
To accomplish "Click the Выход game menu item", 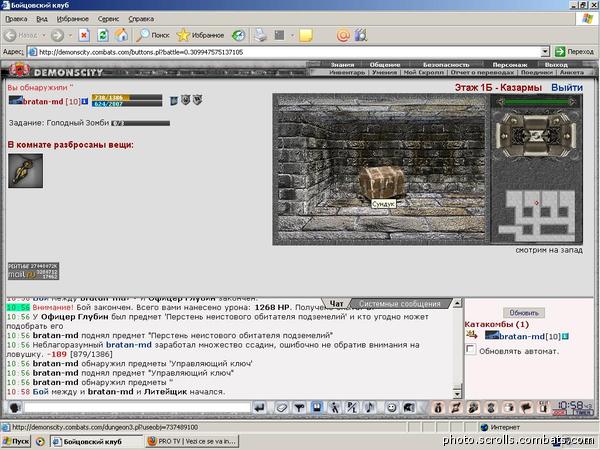I will [556, 65].
